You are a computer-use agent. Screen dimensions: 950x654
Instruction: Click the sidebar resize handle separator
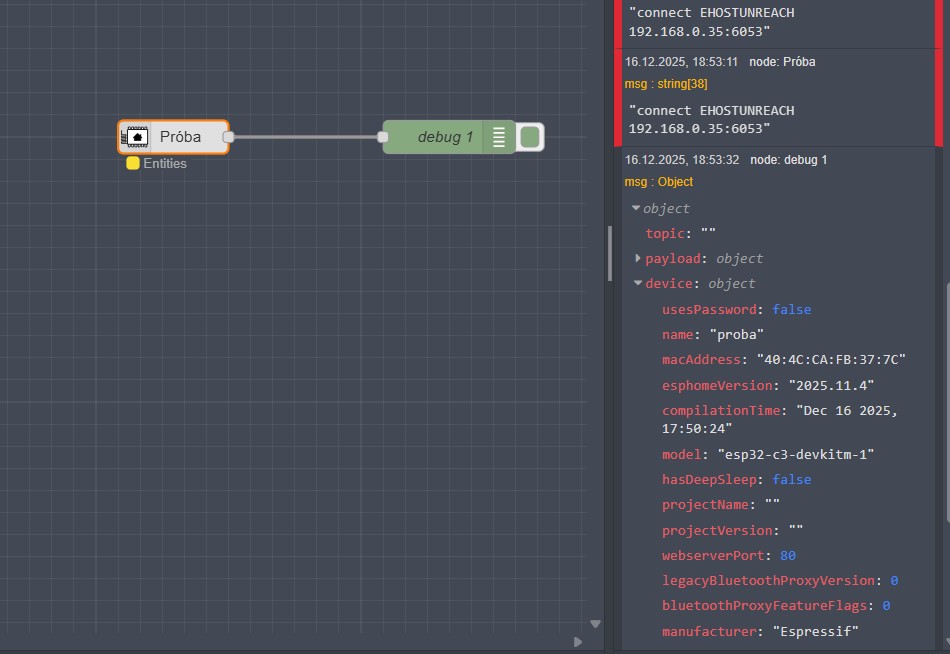point(609,254)
